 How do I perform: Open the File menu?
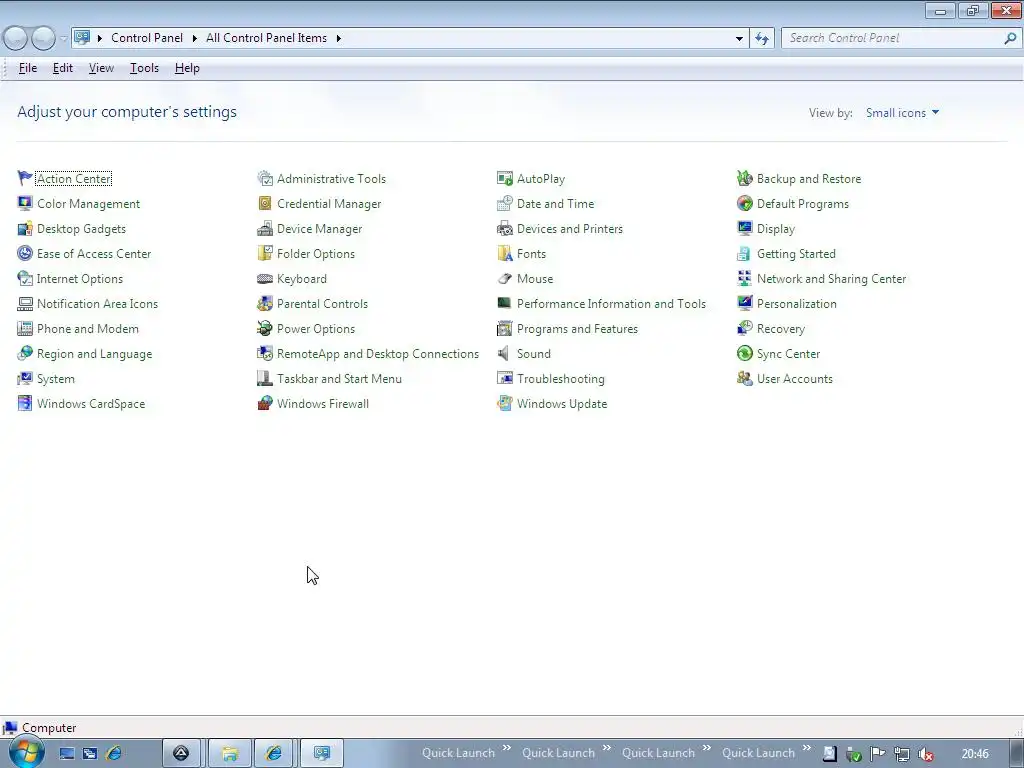coord(27,68)
